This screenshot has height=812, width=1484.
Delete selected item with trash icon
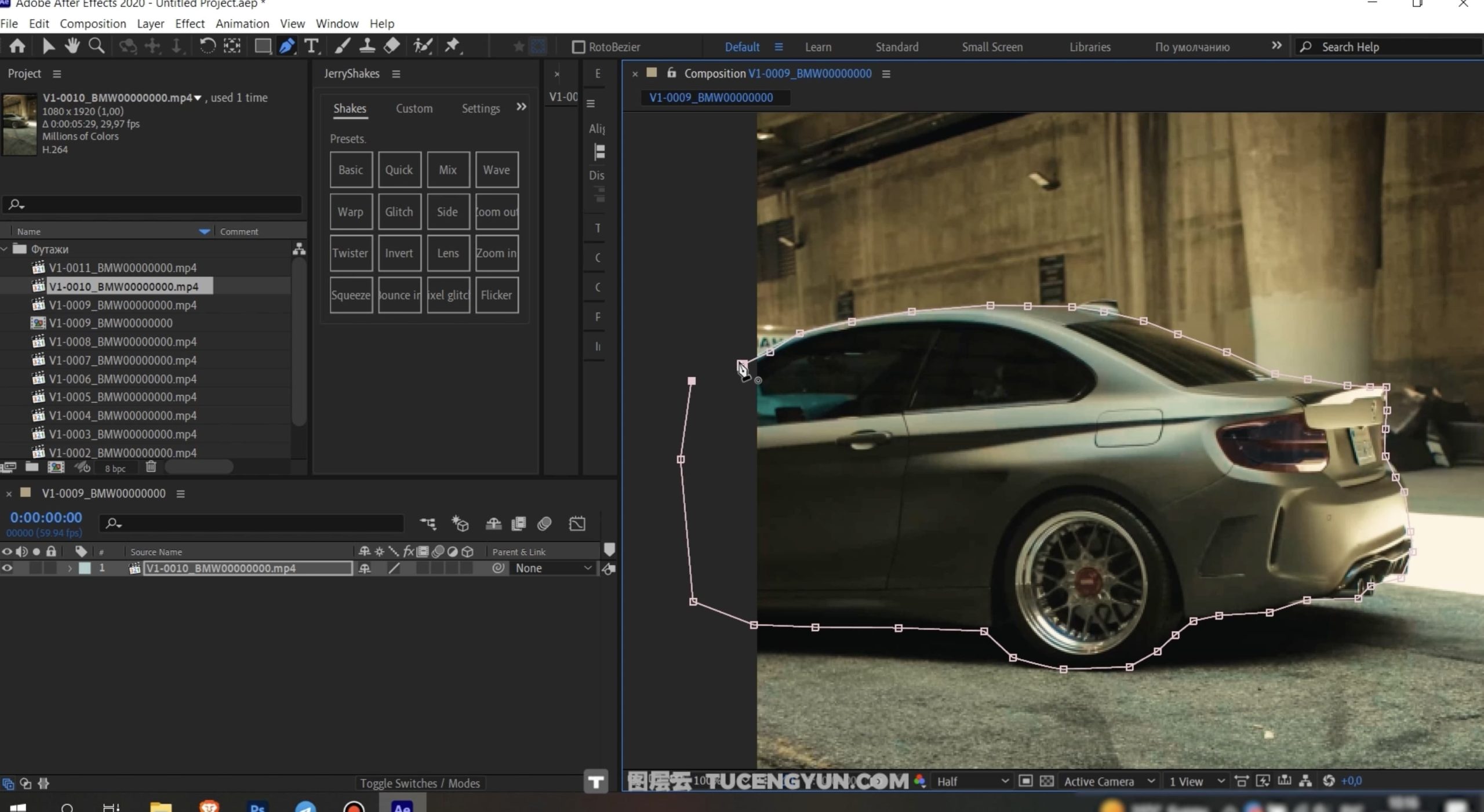point(151,467)
